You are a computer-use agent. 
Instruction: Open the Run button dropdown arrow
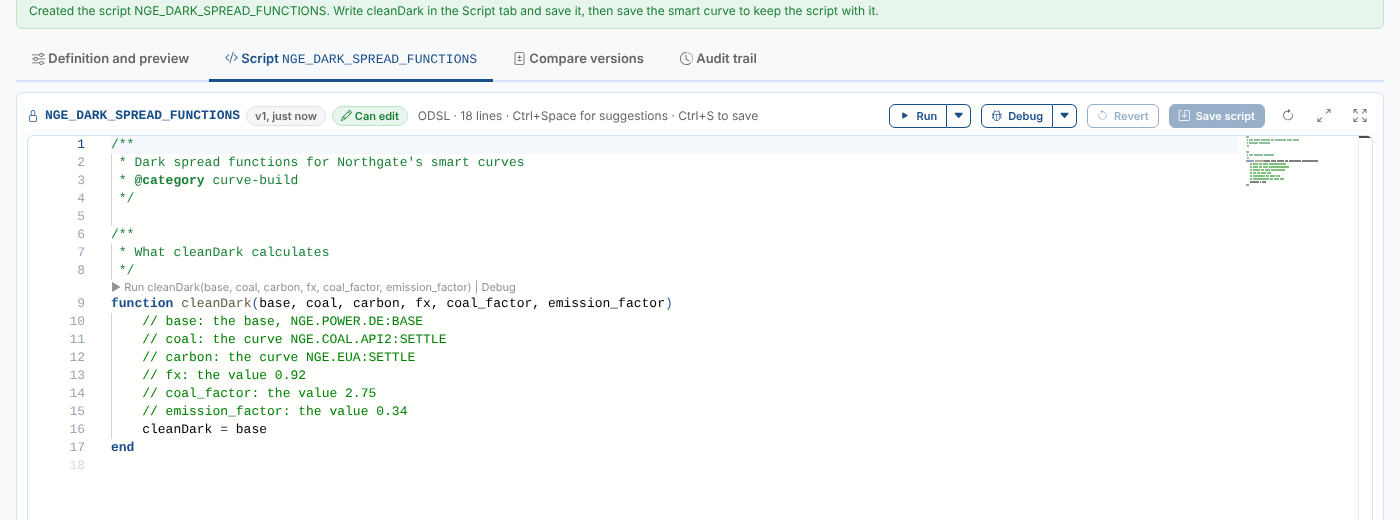pos(959,116)
